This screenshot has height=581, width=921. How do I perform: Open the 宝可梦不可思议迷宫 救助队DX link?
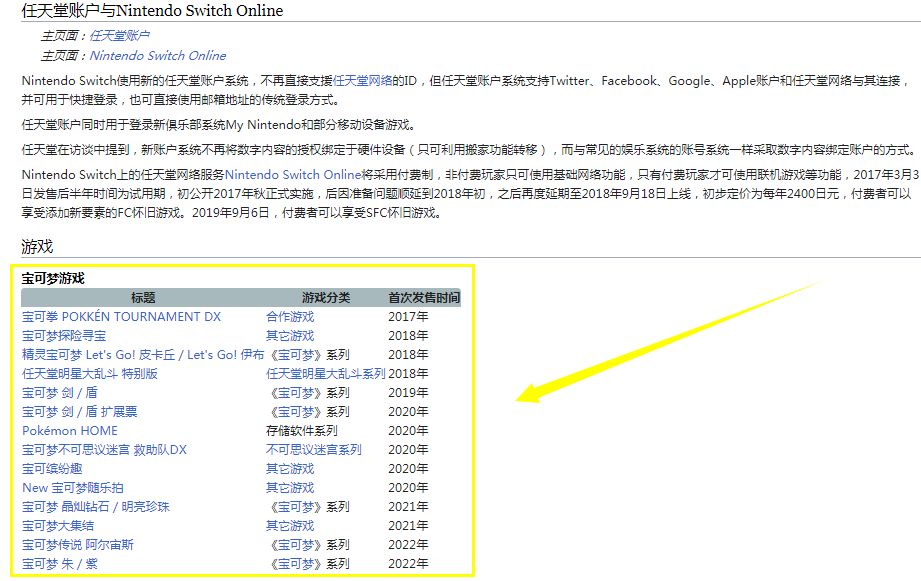[105, 450]
